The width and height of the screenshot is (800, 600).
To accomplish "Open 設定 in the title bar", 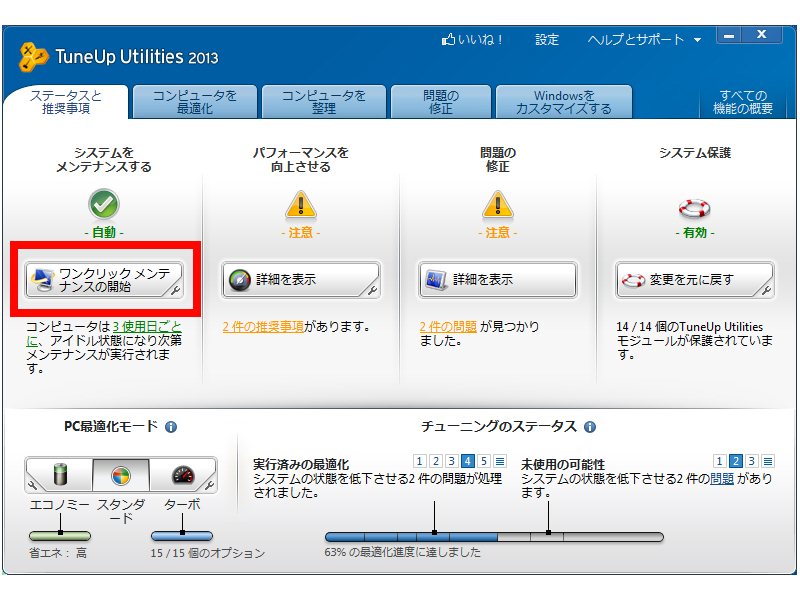I will click(x=547, y=40).
